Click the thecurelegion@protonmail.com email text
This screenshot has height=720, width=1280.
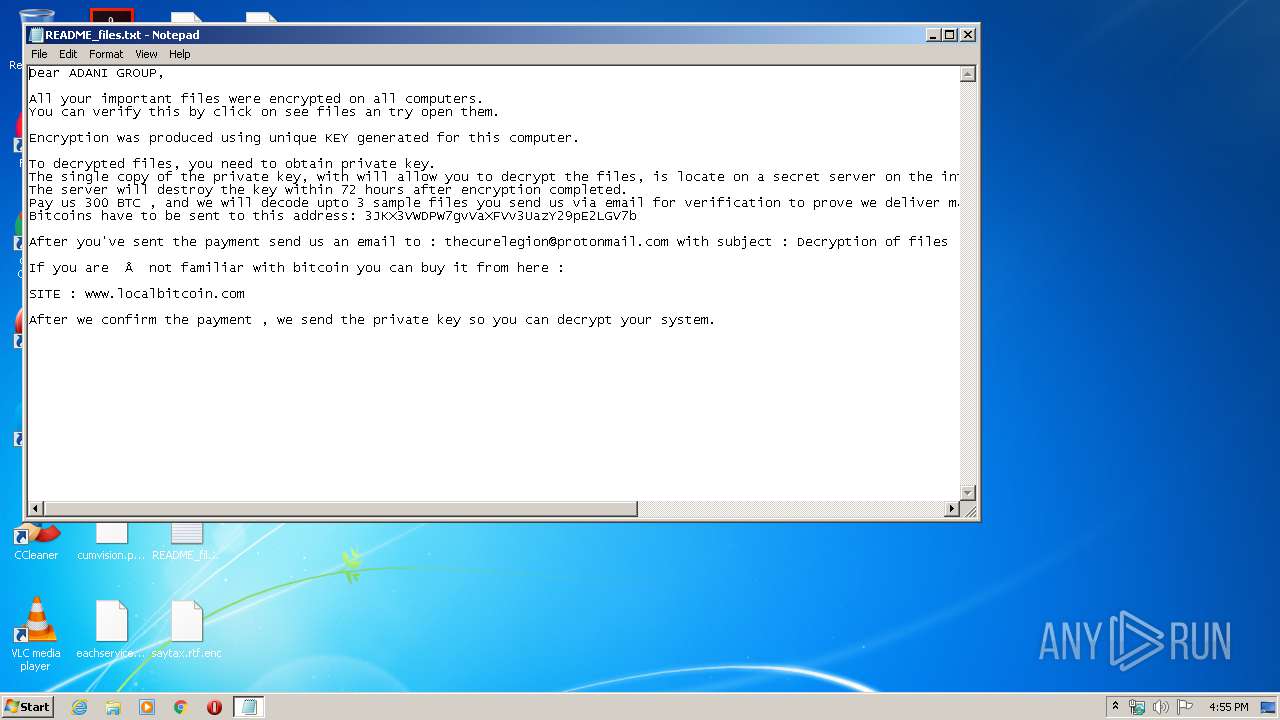tap(556, 242)
